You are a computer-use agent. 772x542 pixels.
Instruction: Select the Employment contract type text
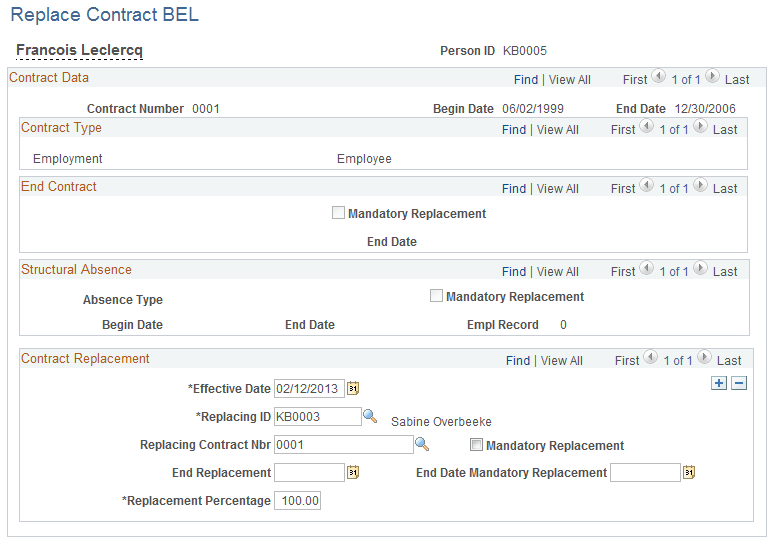coord(67,159)
